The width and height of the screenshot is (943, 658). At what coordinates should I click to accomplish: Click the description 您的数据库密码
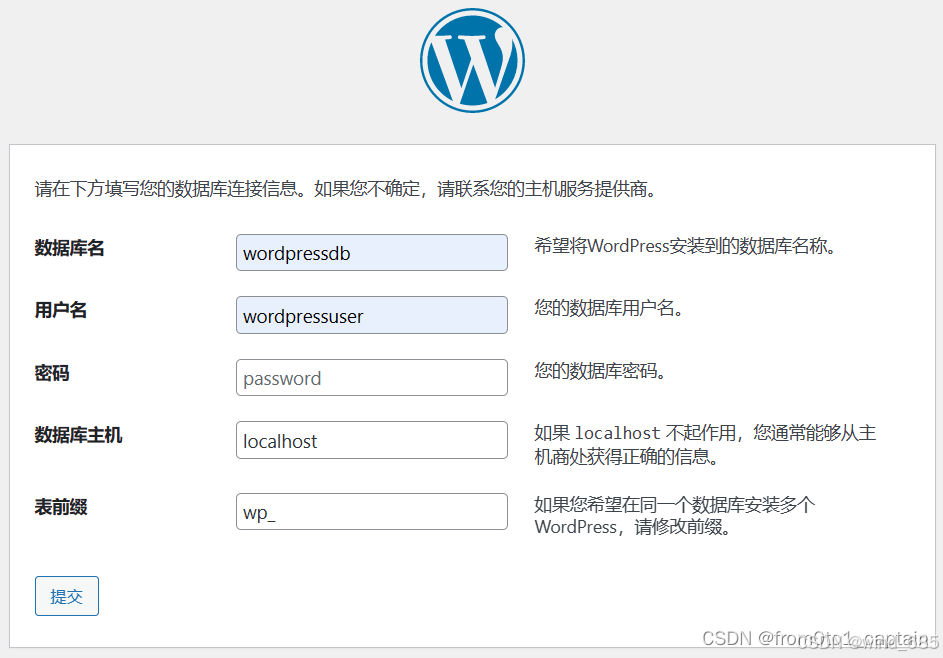coord(600,371)
